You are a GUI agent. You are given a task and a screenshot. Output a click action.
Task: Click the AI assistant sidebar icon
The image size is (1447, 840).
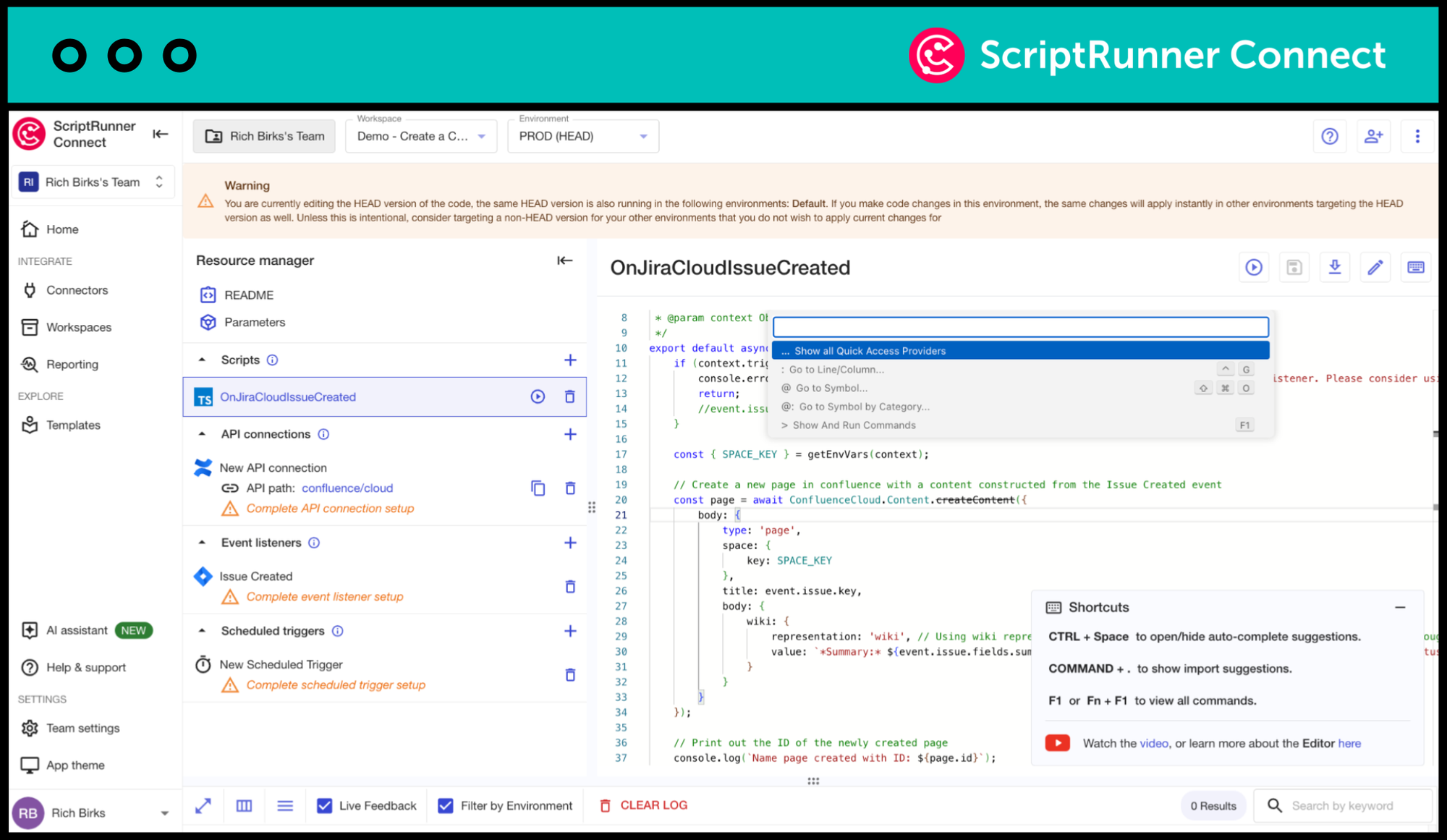coord(28,629)
